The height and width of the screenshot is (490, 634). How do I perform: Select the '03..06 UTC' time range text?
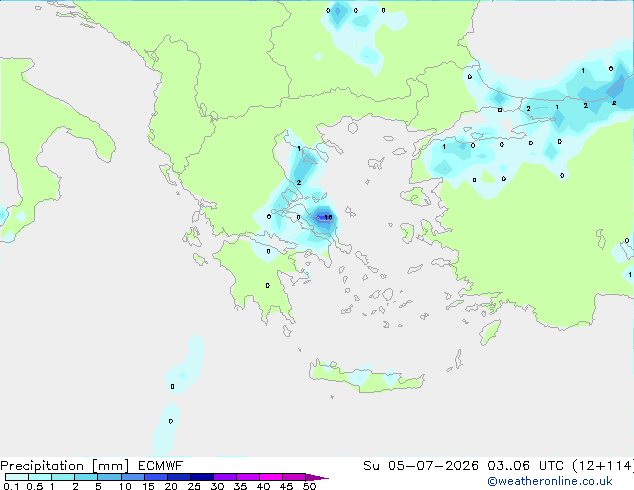[525, 466]
